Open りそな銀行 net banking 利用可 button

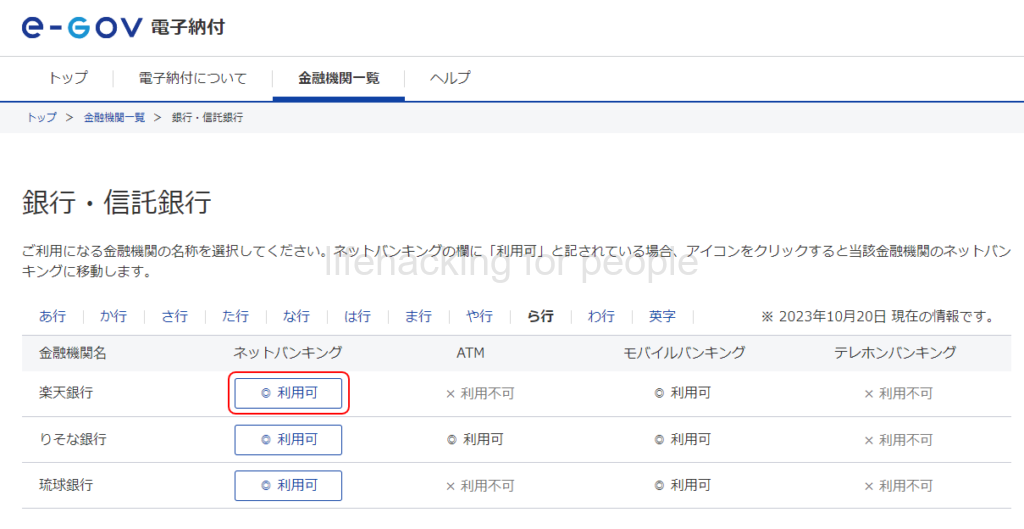coord(288,440)
